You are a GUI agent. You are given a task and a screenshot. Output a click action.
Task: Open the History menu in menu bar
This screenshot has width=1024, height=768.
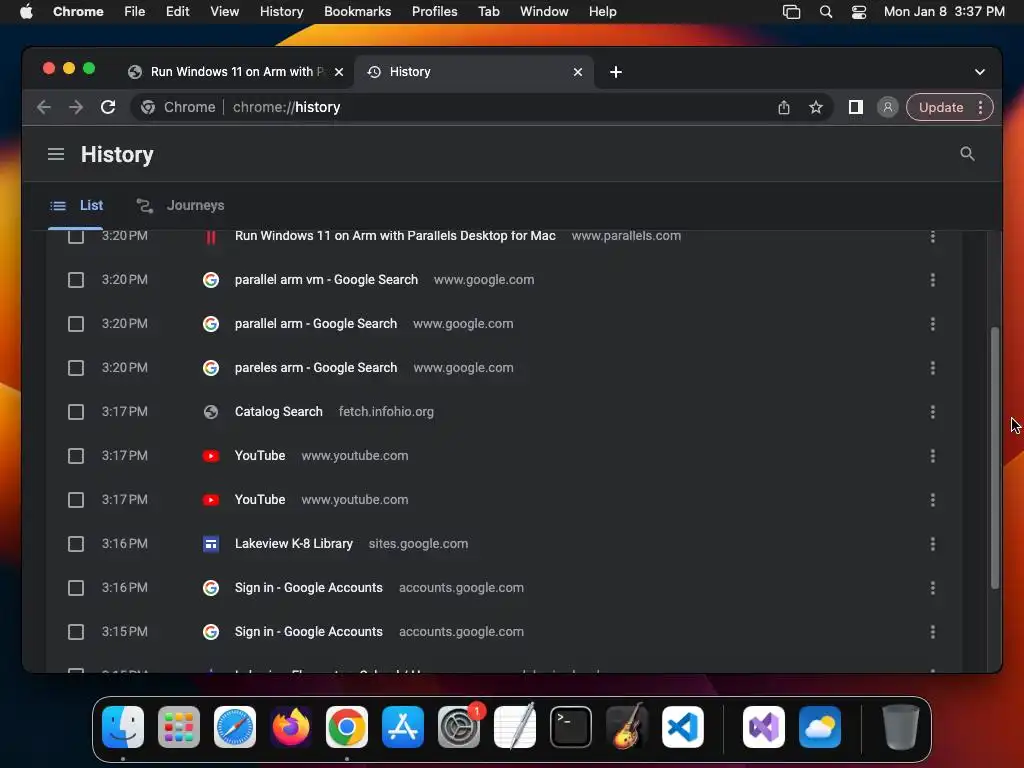(281, 12)
